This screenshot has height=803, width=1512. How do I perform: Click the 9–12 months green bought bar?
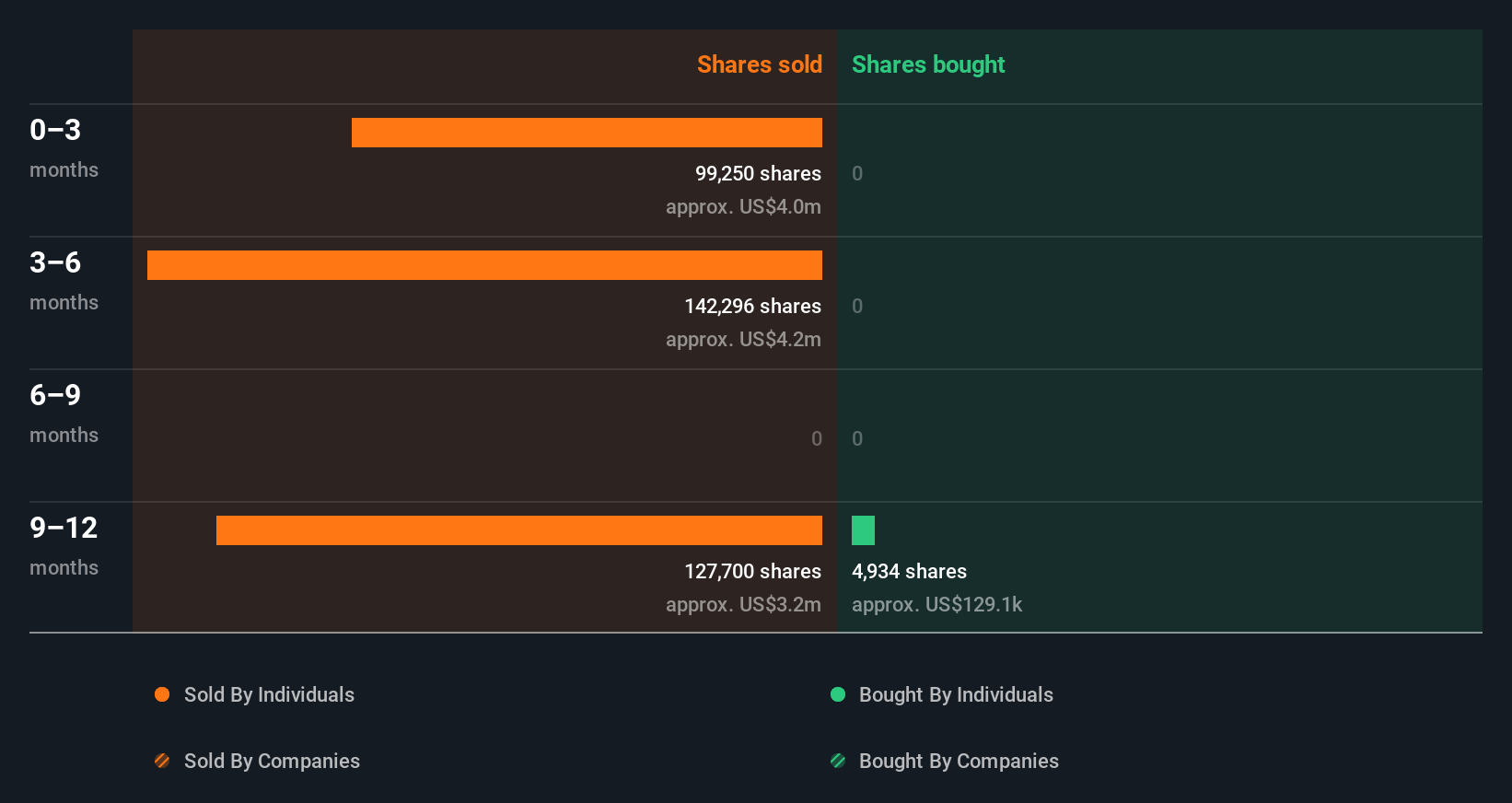click(863, 530)
